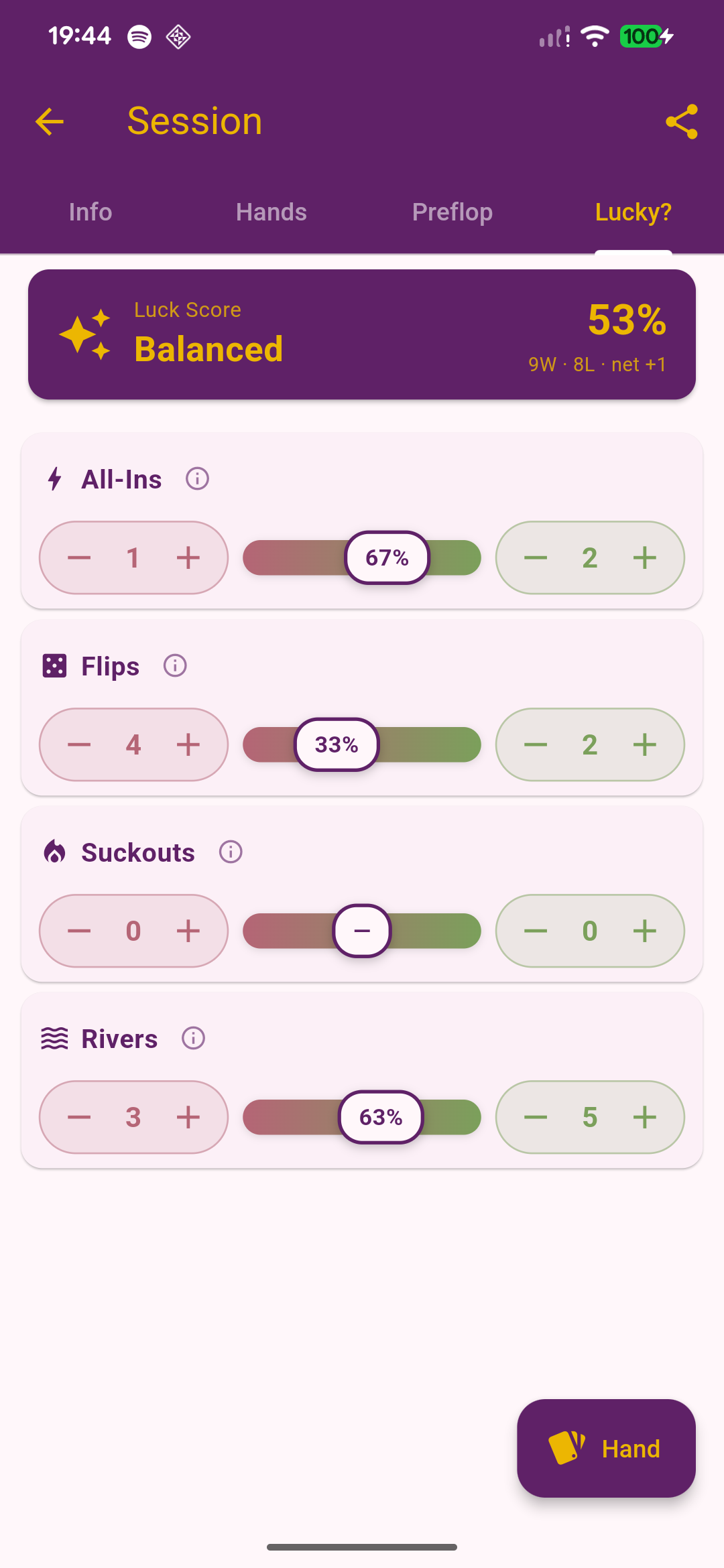Screen dimensions: 724x1568
Task: Increase Rivers wins with plus
Action: (644, 1117)
